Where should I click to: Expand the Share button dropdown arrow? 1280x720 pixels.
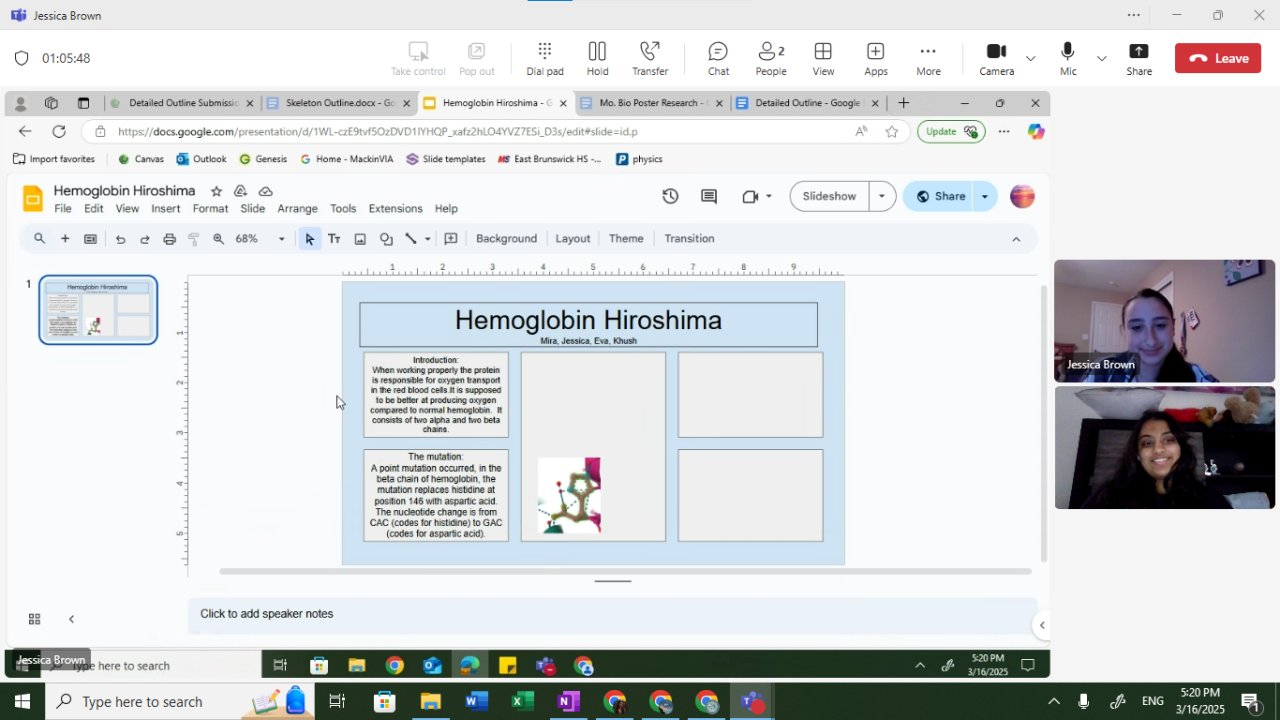[x=985, y=196]
